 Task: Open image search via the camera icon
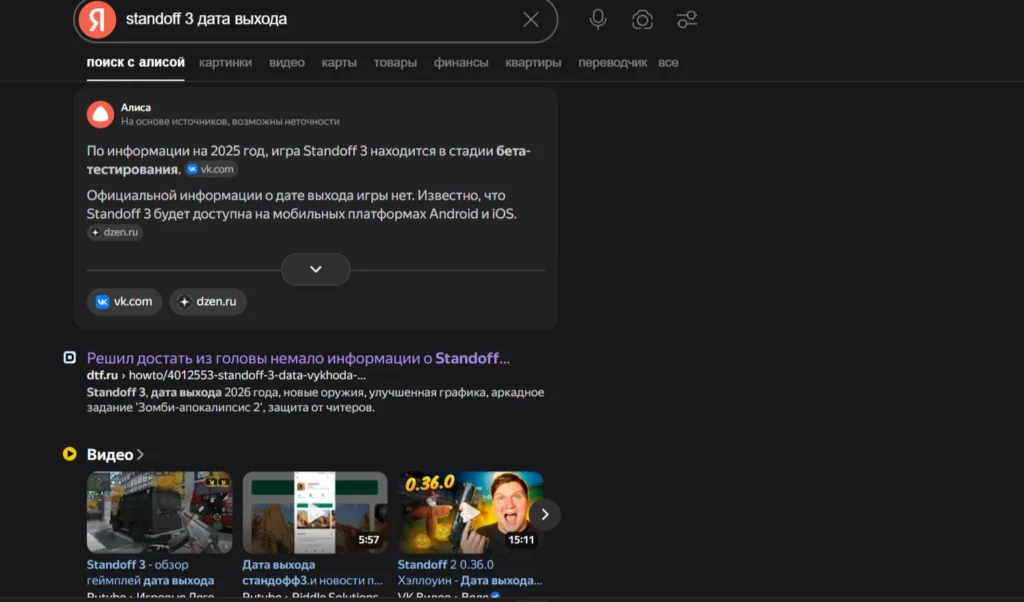point(642,19)
